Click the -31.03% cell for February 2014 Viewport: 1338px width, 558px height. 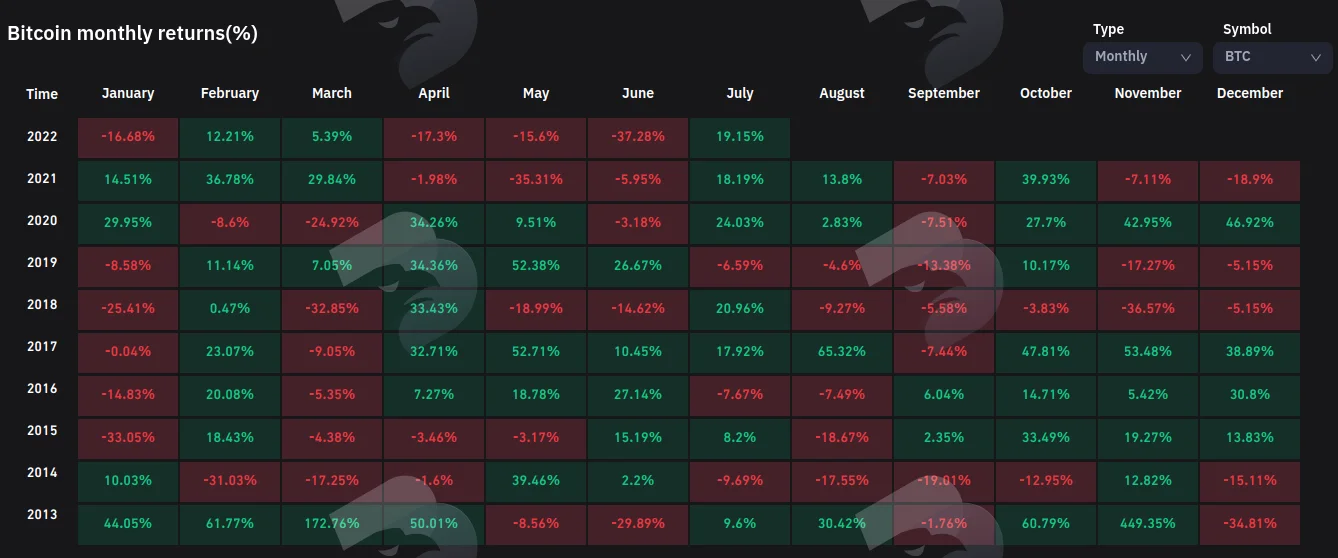point(230,480)
